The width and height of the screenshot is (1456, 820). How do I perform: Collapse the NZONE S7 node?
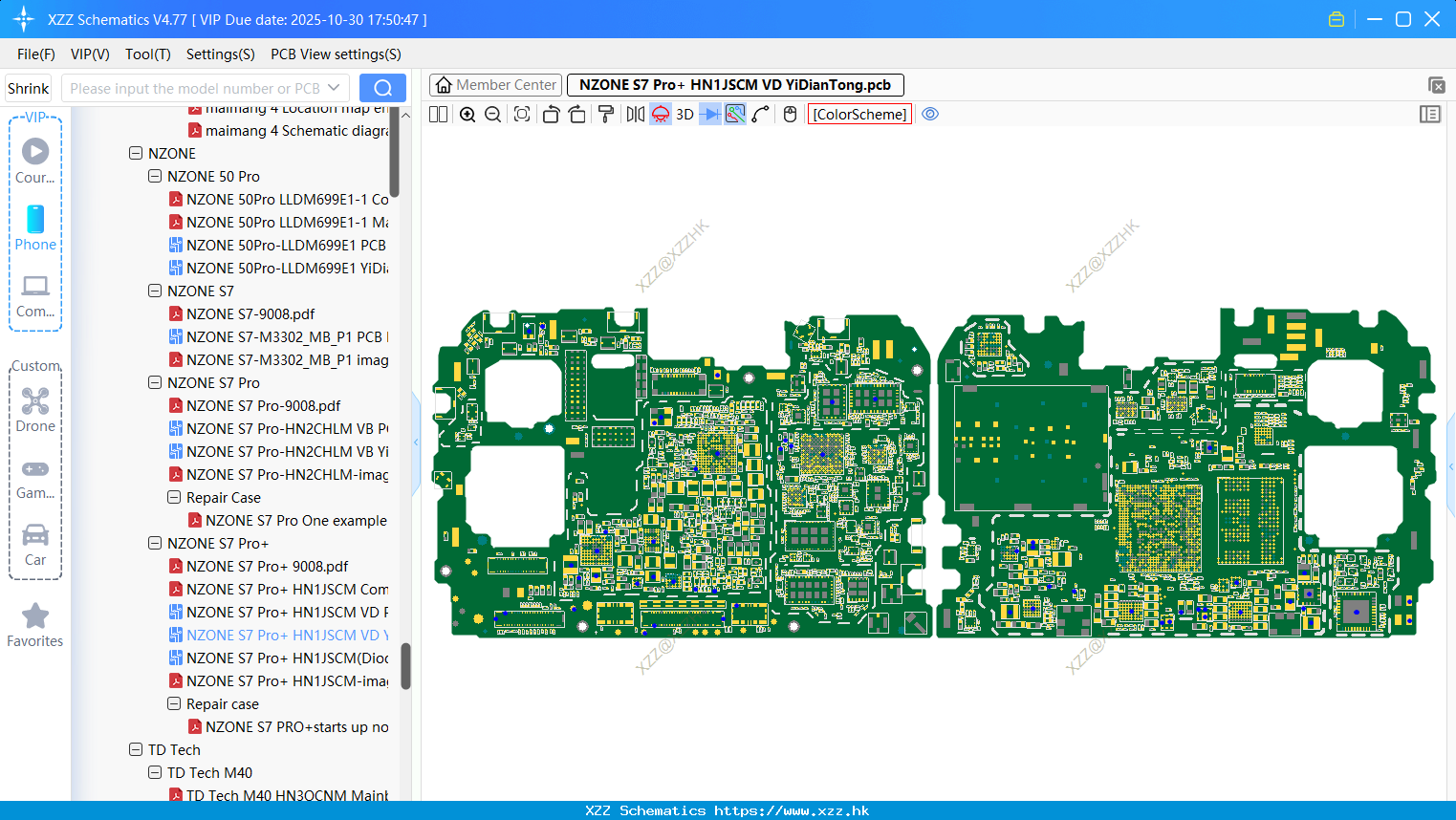(x=155, y=291)
